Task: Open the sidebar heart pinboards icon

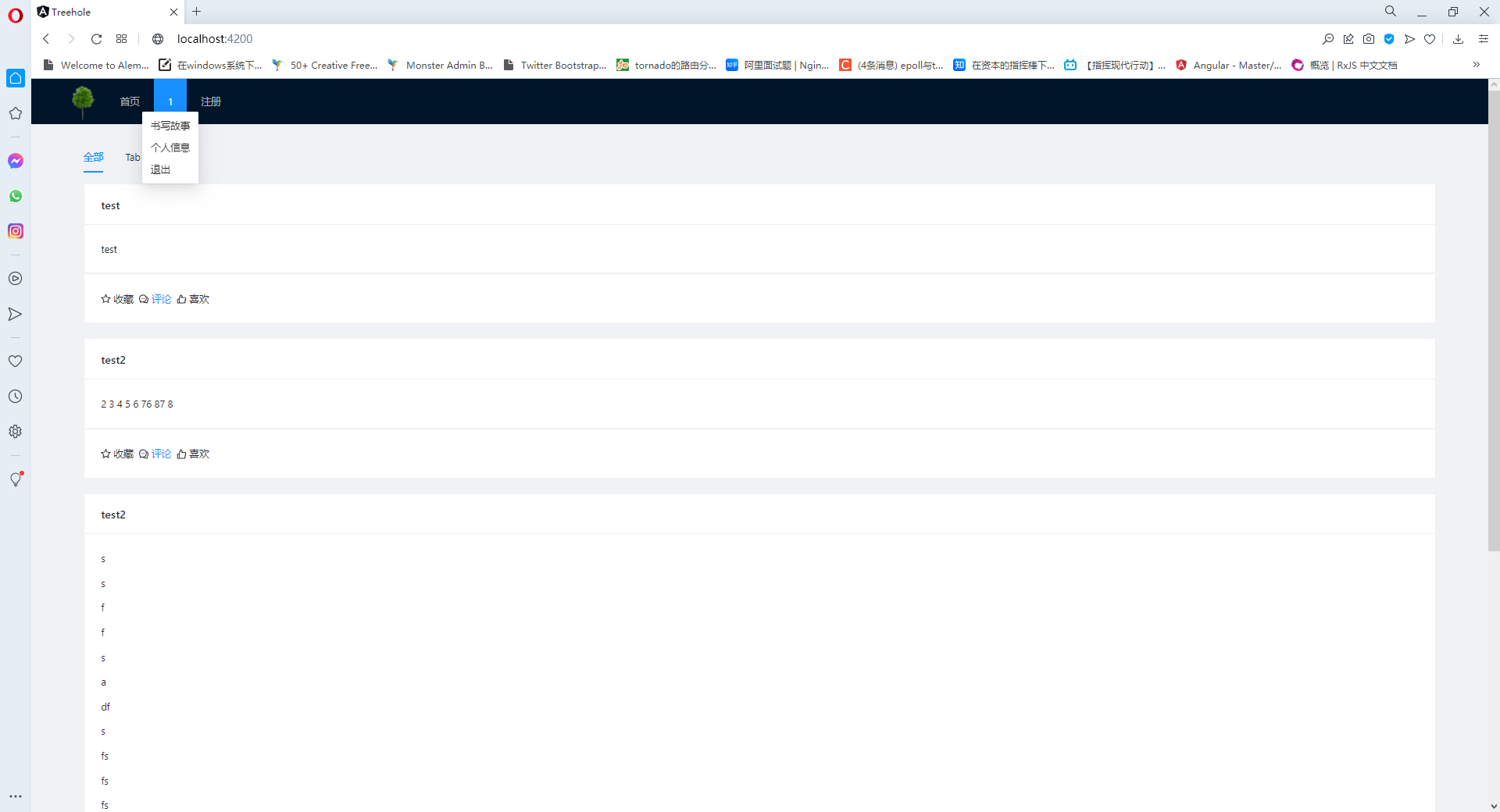Action: click(x=16, y=361)
